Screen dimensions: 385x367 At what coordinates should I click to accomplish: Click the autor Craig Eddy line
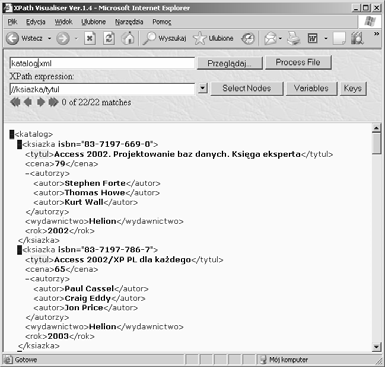[89, 298]
